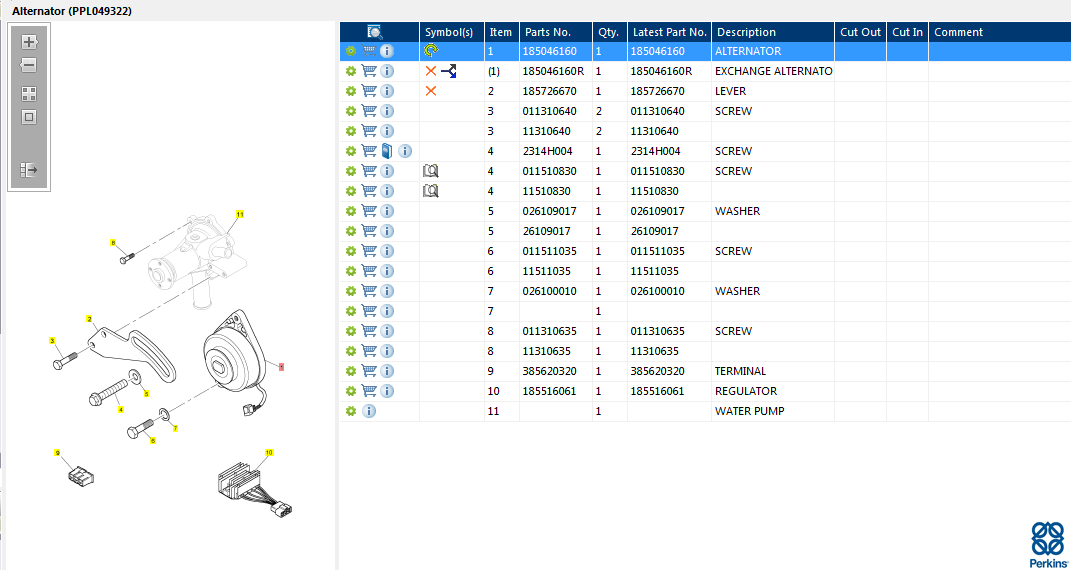Click the orange X symbol for LEVER

coord(431,91)
